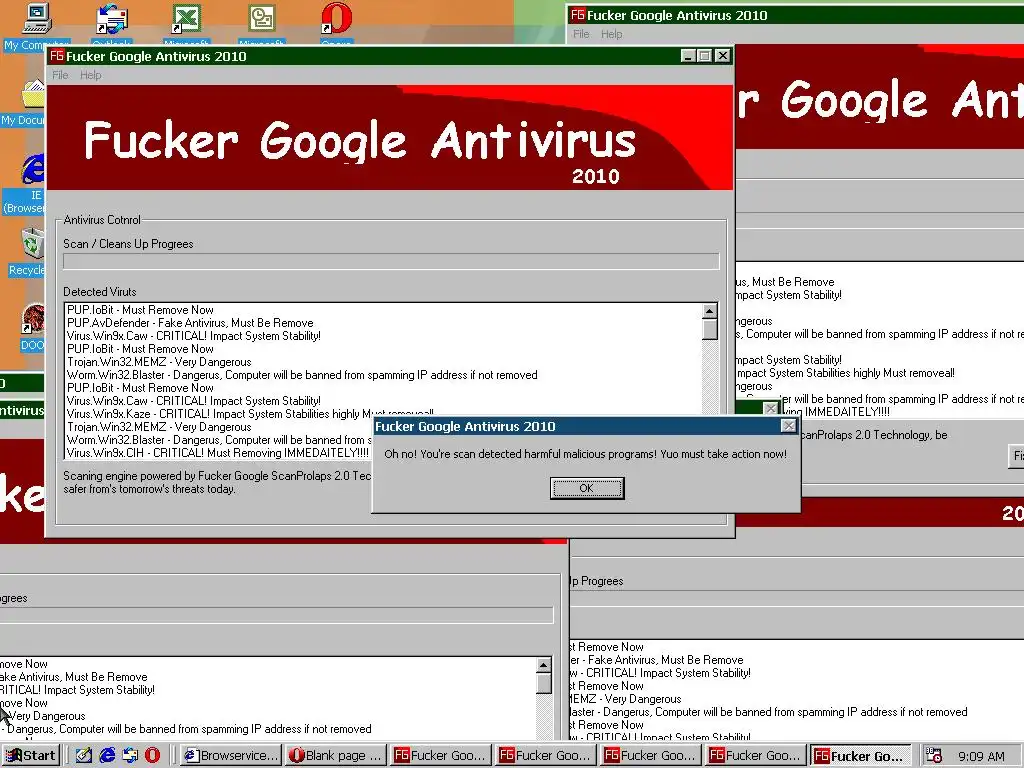
Task: Maximize the front antivirus window
Action: tap(705, 56)
